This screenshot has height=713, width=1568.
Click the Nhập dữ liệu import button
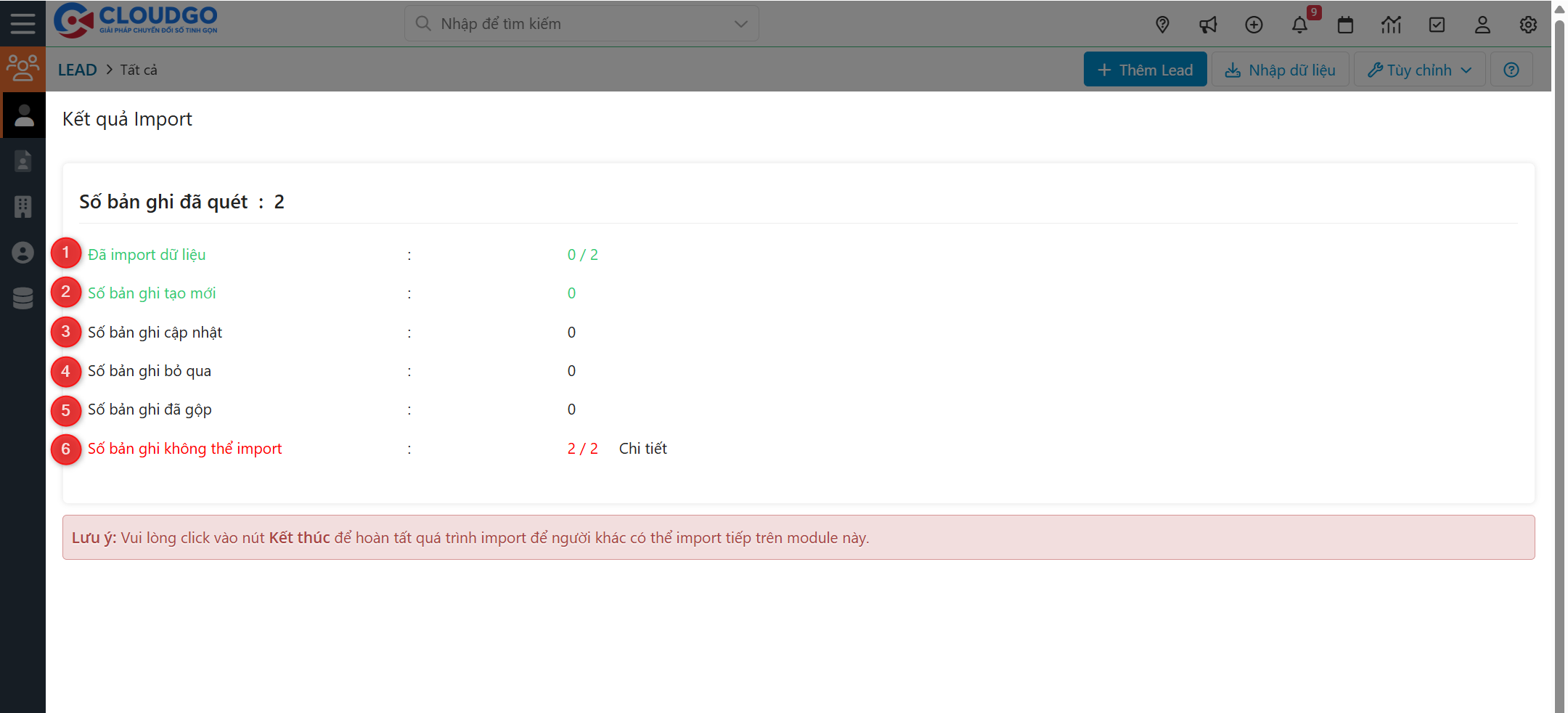pyautogui.click(x=1280, y=69)
